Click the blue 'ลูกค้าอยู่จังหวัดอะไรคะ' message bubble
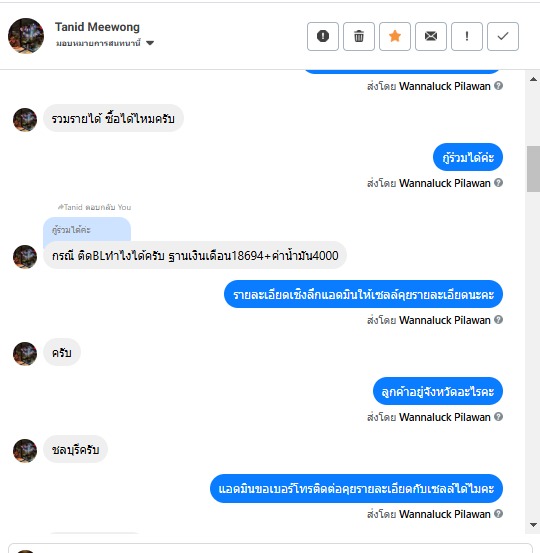Screen dimensions: 540x553 438,391
